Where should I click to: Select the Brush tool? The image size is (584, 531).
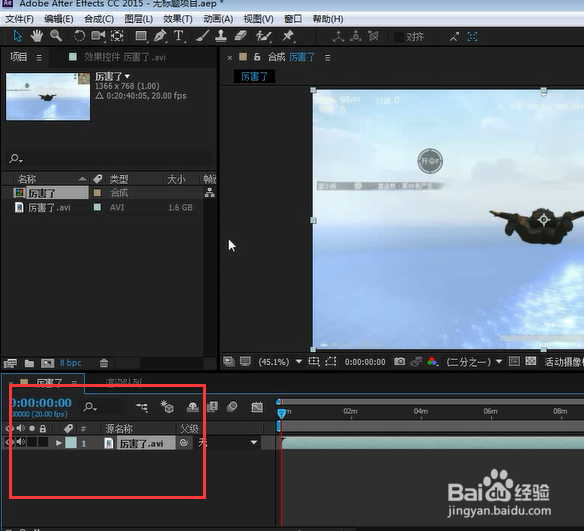(x=202, y=36)
